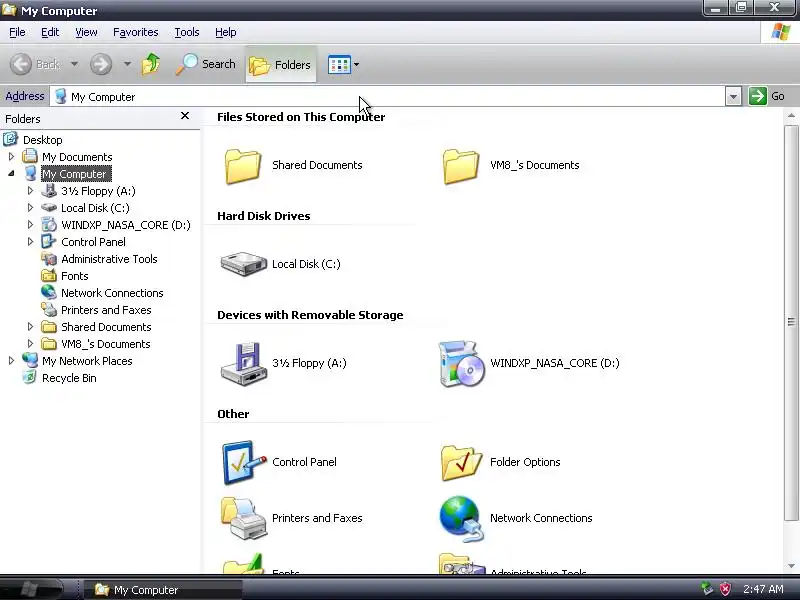Open Back history dropdown arrow

tap(74, 64)
